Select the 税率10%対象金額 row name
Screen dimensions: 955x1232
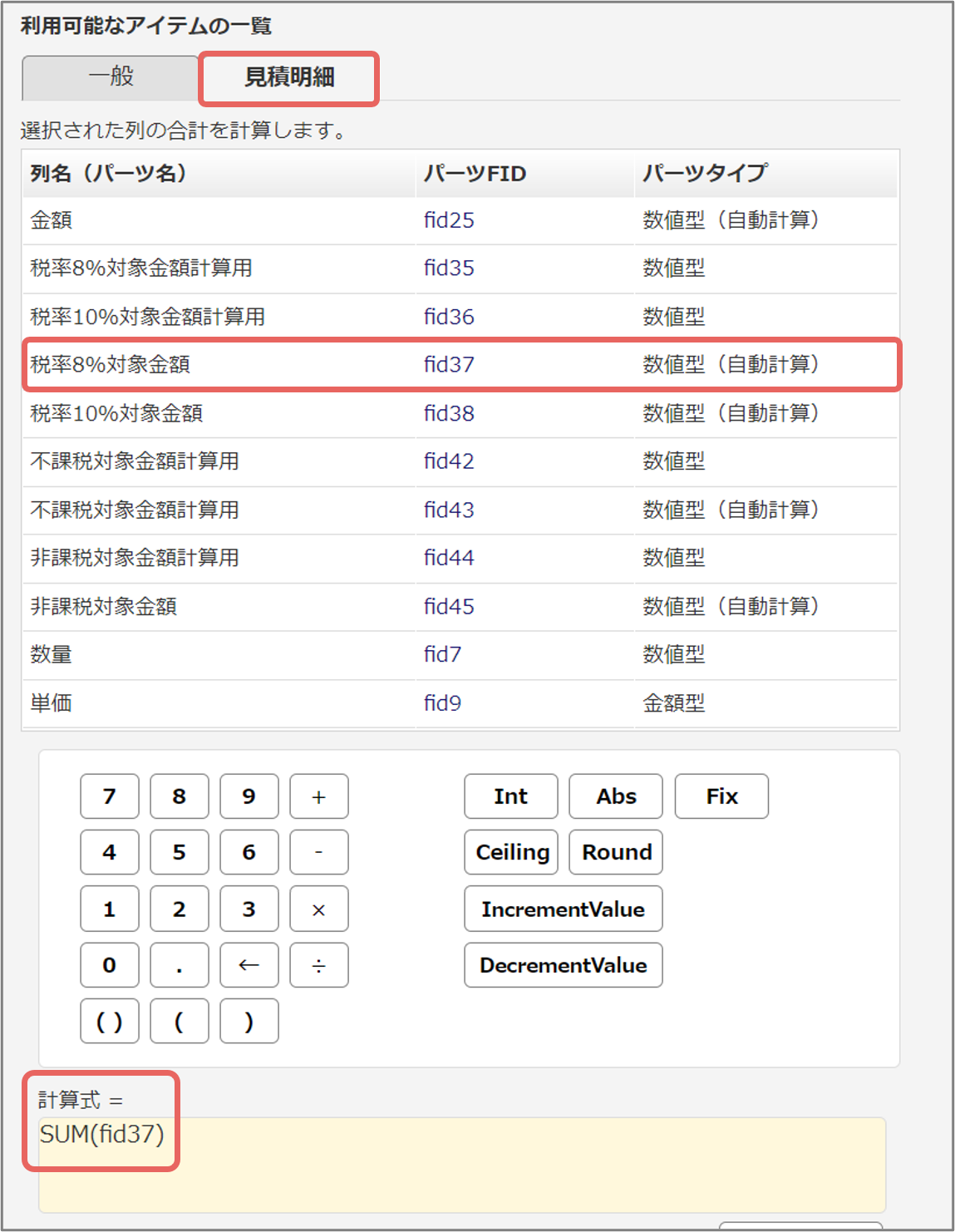[117, 413]
